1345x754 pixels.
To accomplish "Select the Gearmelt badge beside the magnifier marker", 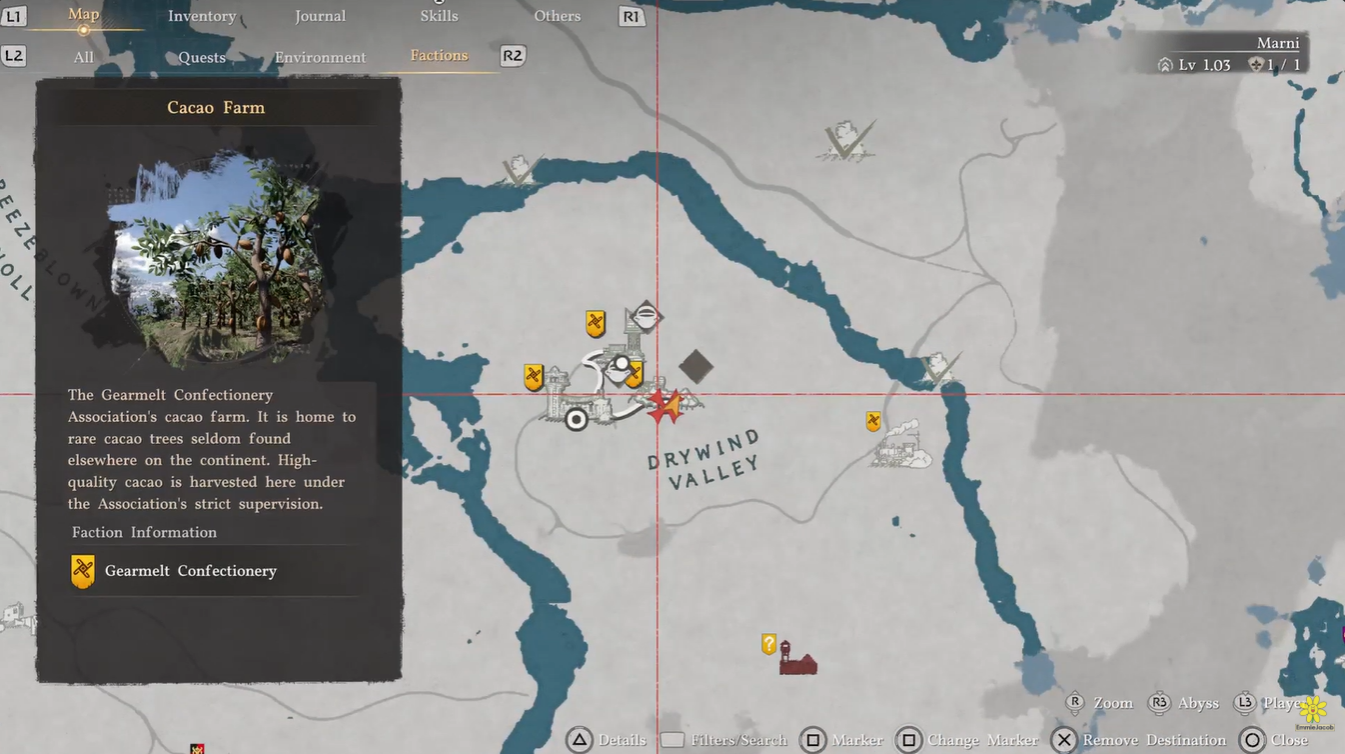I will pyautogui.click(x=634, y=375).
